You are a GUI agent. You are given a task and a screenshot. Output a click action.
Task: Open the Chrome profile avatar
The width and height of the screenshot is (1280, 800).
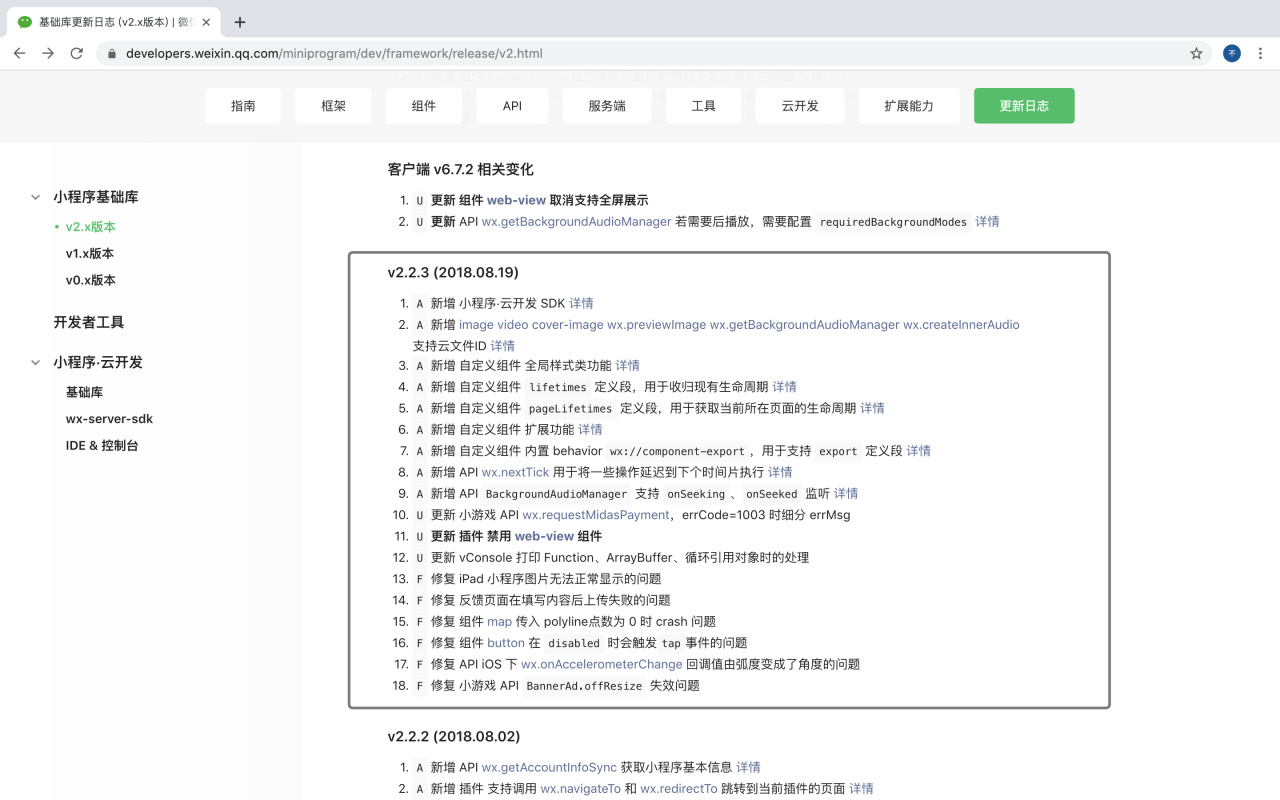(1232, 53)
